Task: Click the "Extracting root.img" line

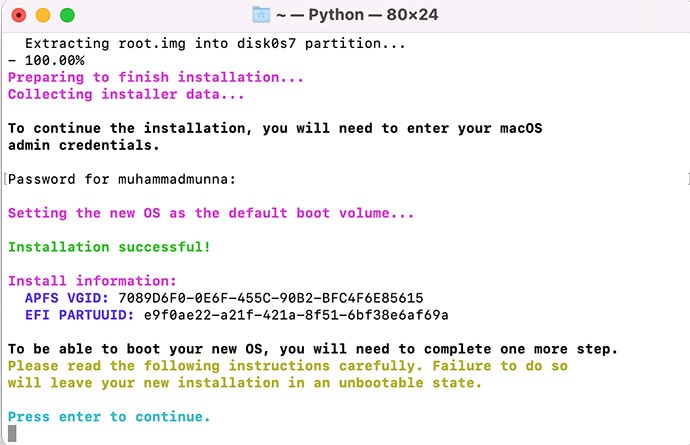Action: tap(187, 43)
